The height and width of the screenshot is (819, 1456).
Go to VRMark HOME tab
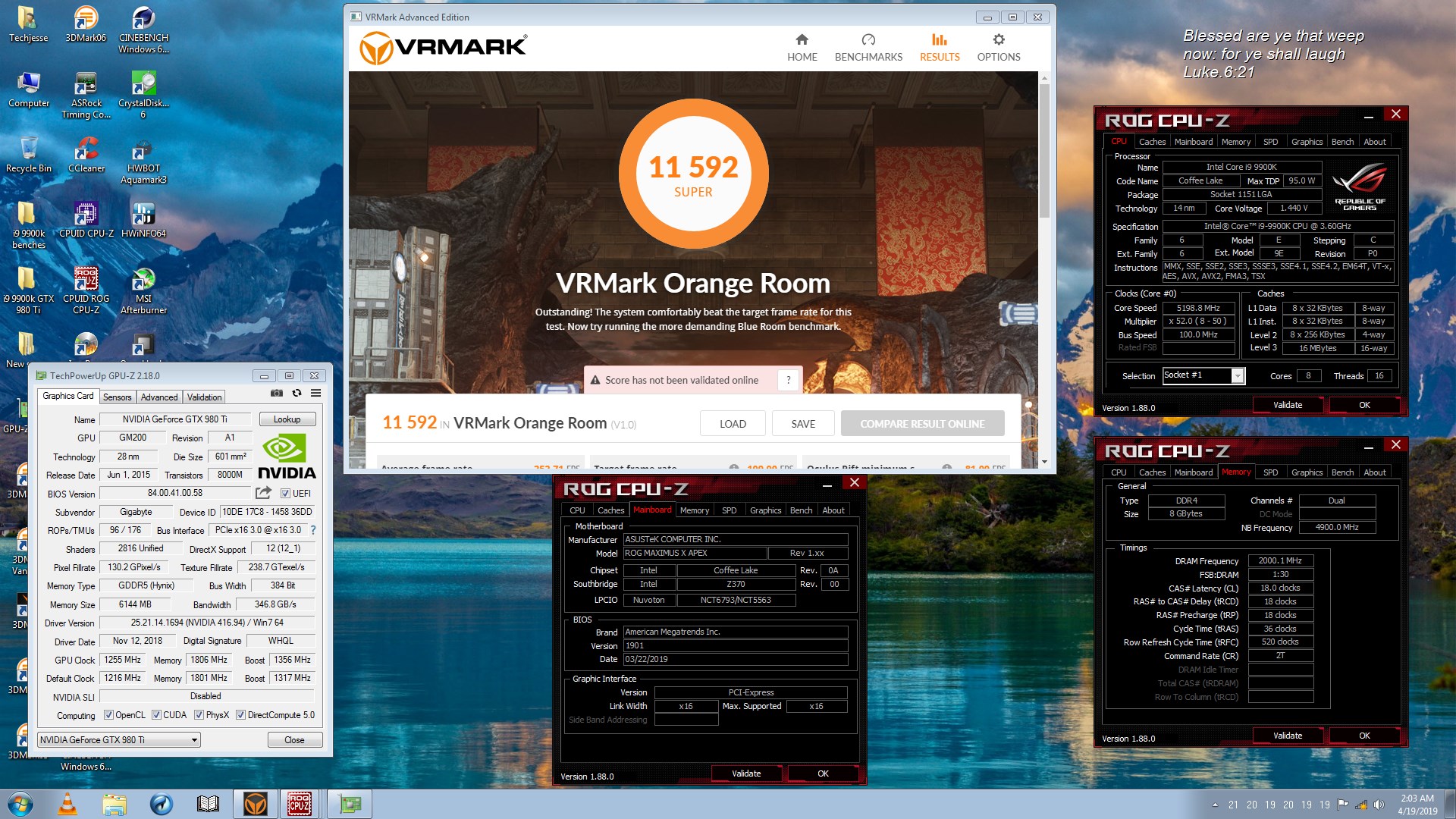click(x=802, y=48)
